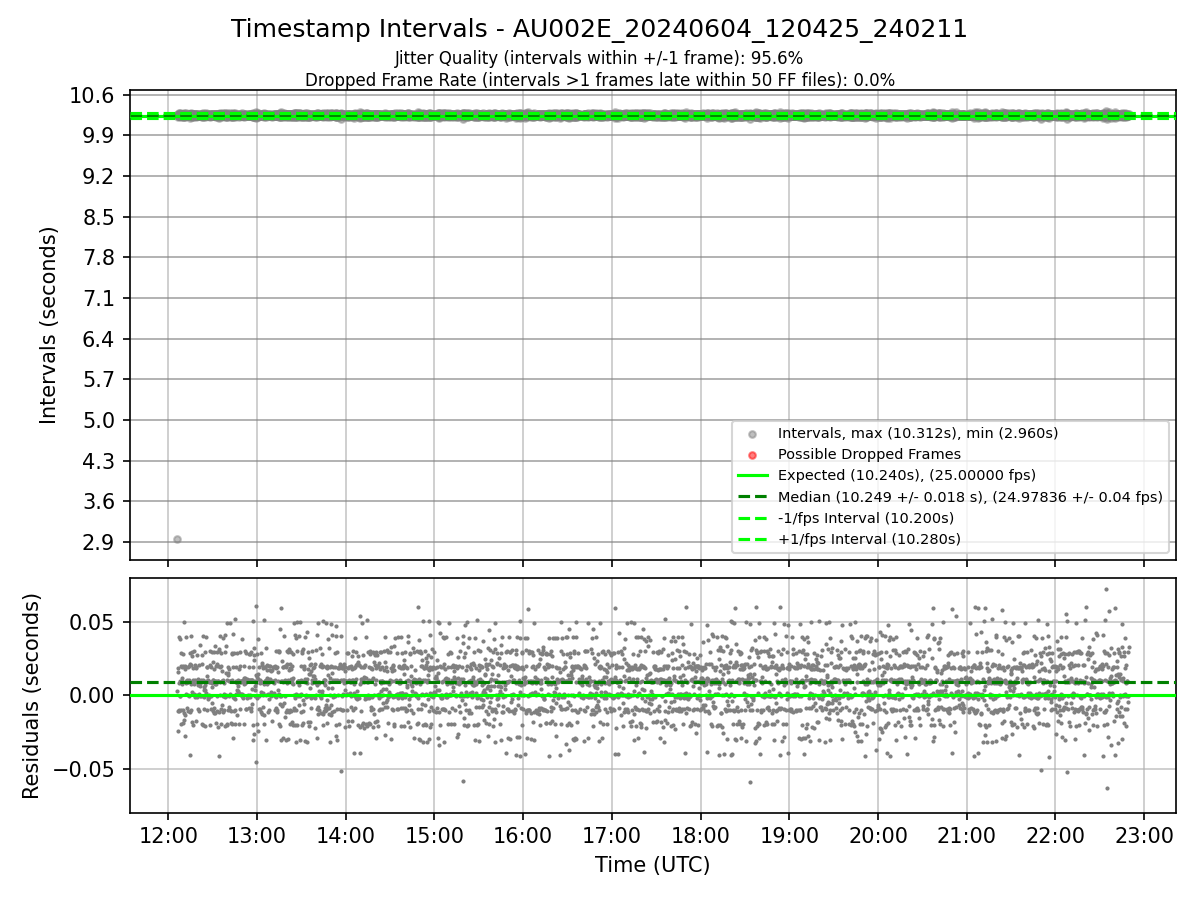Click the 2.9 tick label on the intervals axis
The width and height of the screenshot is (1200, 900).
pyautogui.click(x=100, y=543)
